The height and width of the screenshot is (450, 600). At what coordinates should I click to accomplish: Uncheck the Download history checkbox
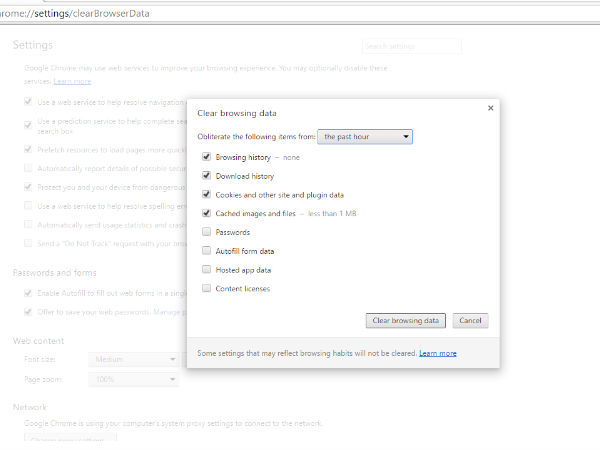tap(206, 176)
